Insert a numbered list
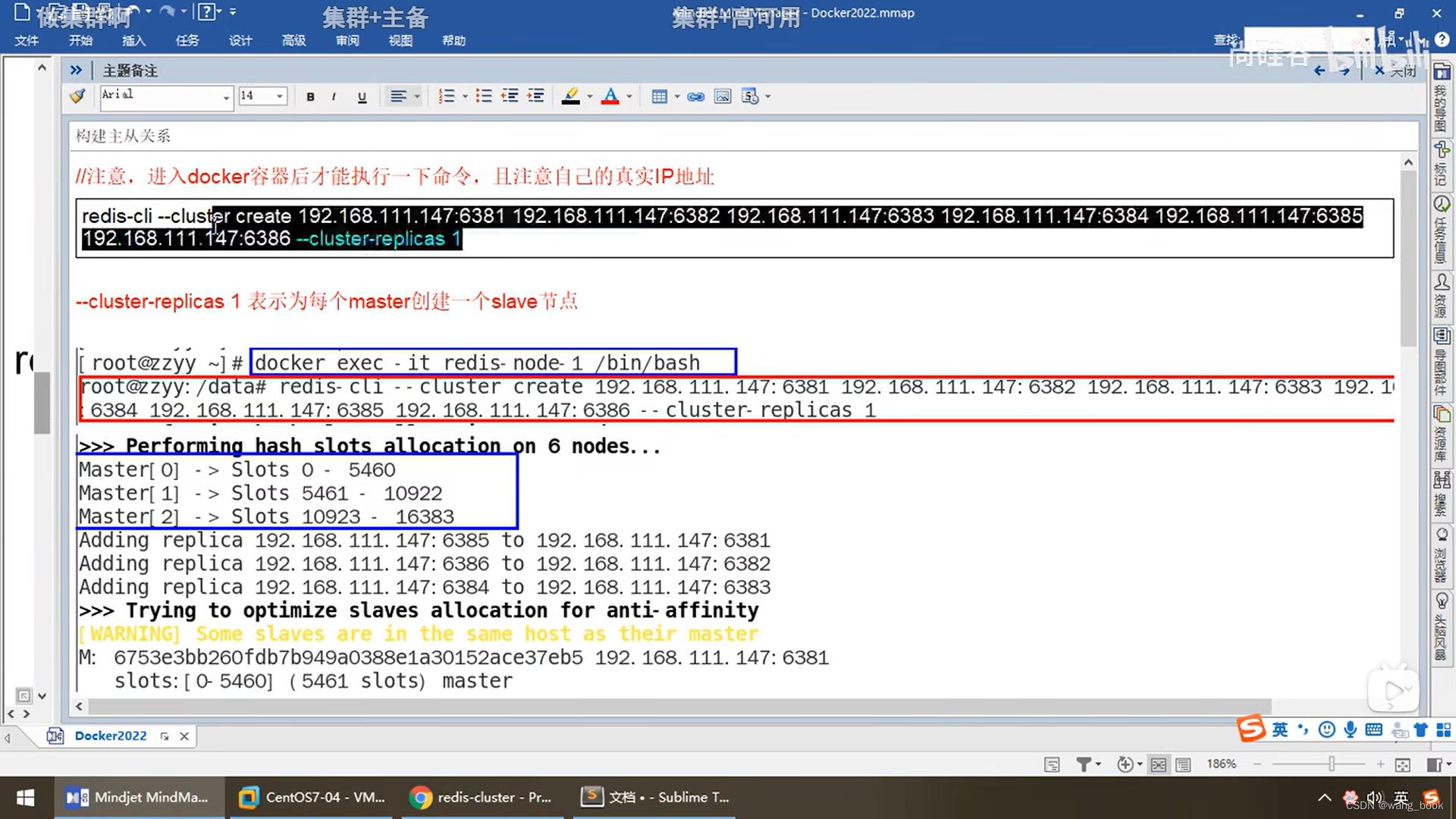Image resolution: width=1456 pixels, height=819 pixels. [x=447, y=96]
